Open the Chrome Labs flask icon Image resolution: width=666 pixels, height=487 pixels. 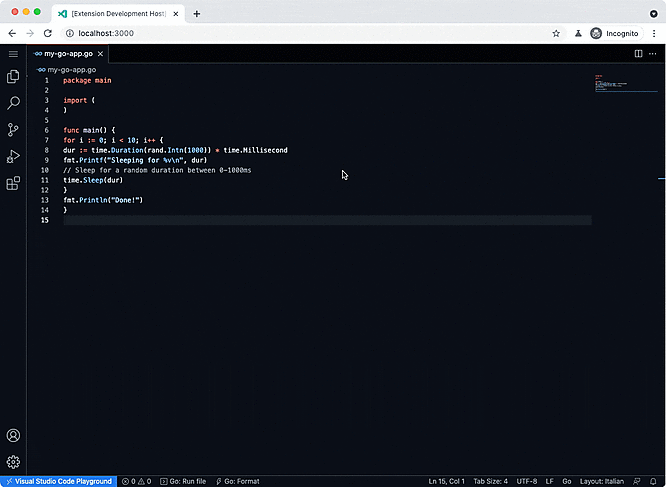coord(578,34)
